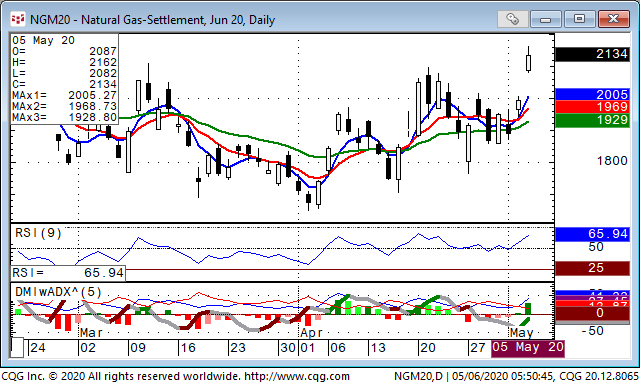Click the 23 date label on time axis
This screenshot has height=384, width=640.
pos(238,348)
